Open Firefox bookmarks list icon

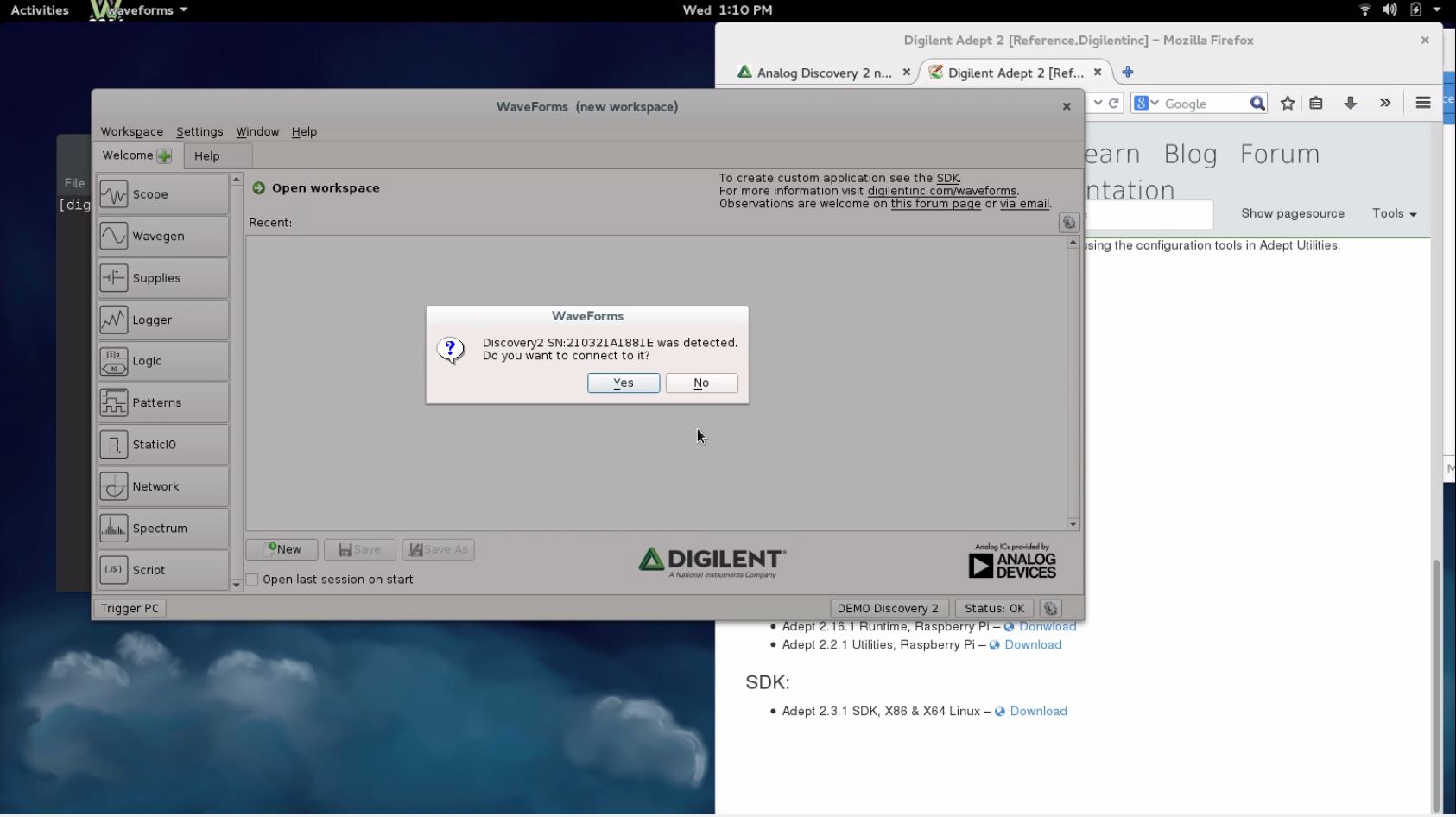(x=1316, y=104)
